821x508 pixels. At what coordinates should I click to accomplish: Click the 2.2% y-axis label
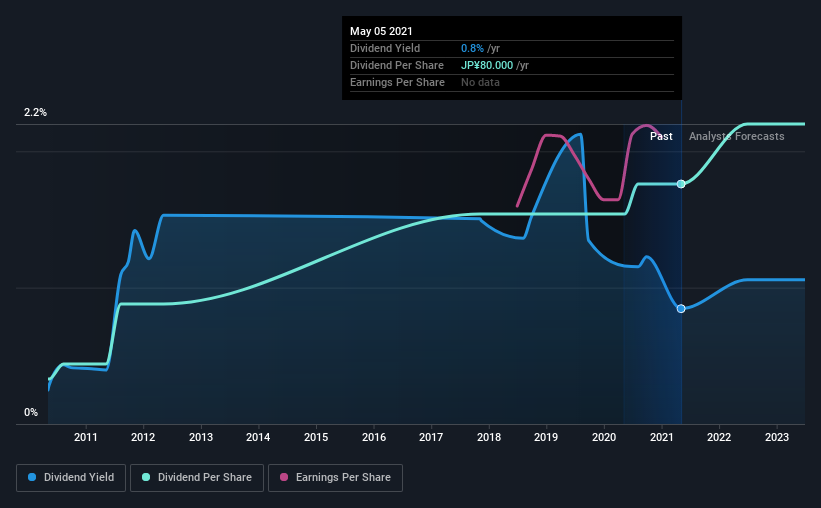click(35, 113)
